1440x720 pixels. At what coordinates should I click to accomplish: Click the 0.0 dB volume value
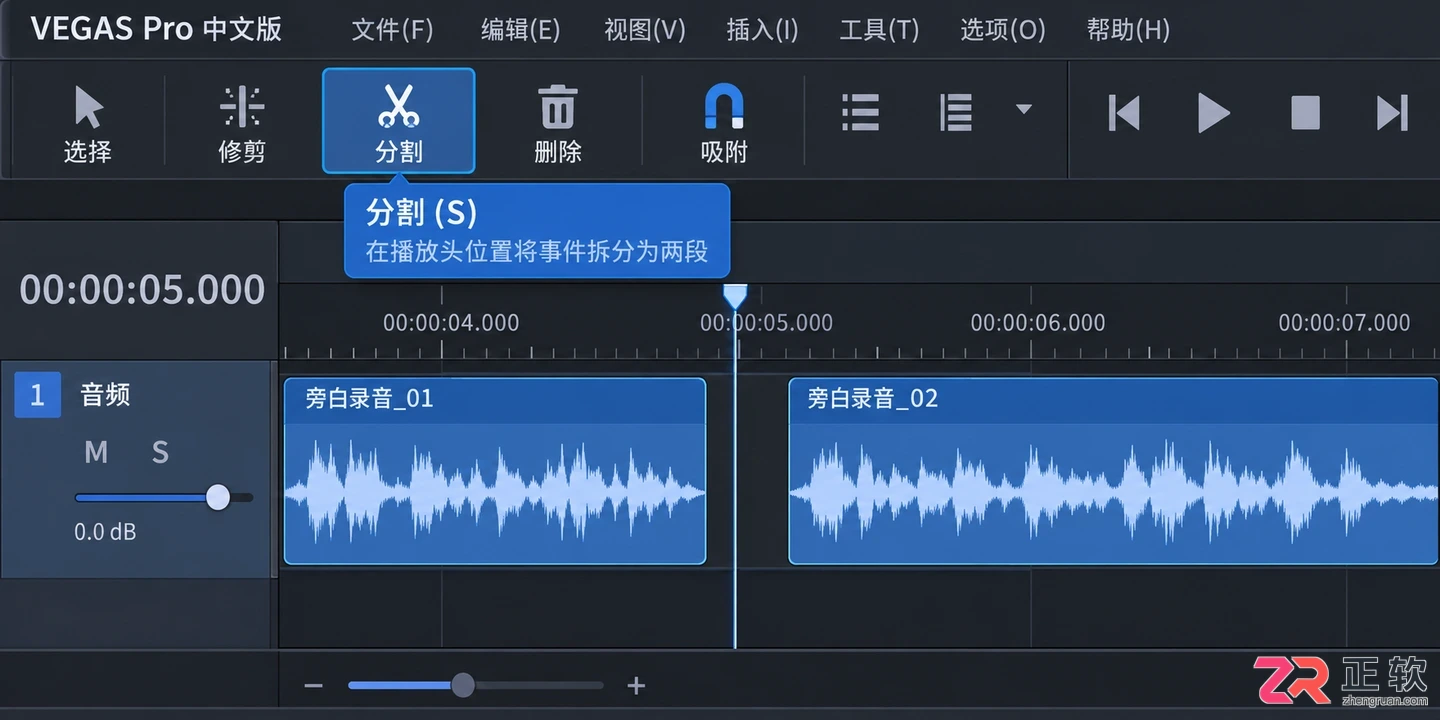105,532
